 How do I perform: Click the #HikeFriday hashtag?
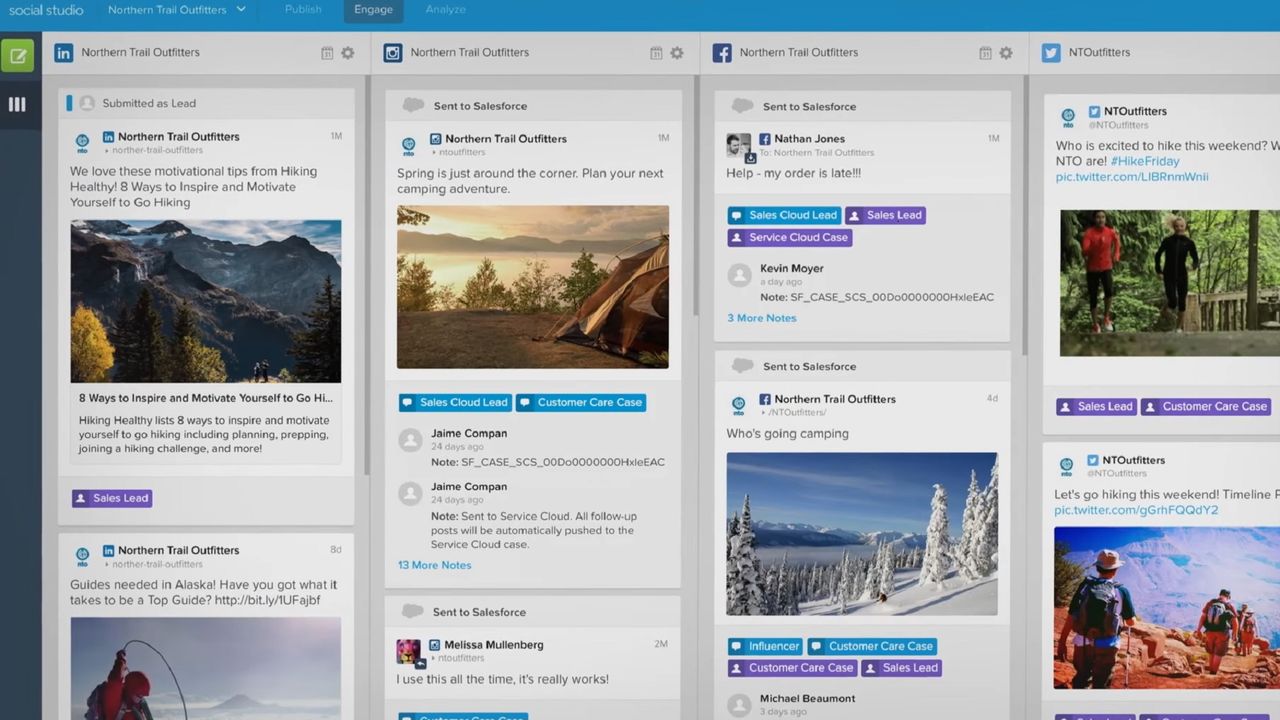[1145, 161]
